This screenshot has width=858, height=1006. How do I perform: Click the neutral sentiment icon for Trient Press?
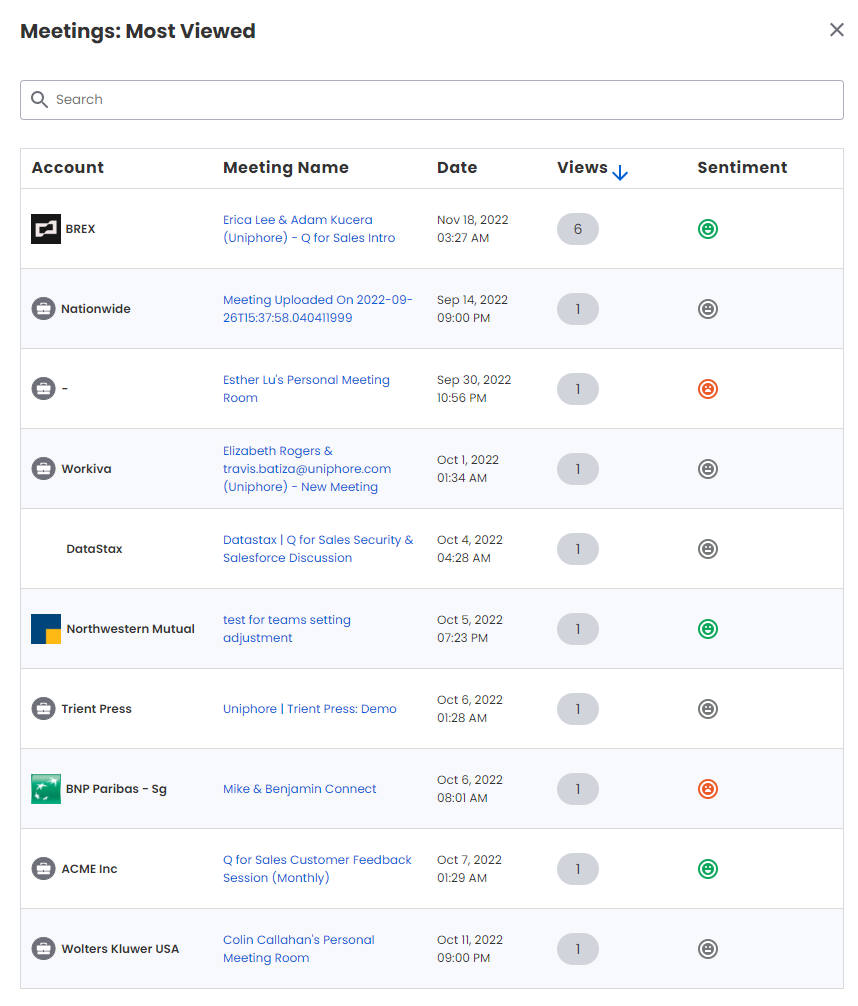pyautogui.click(x=708, y=709)
